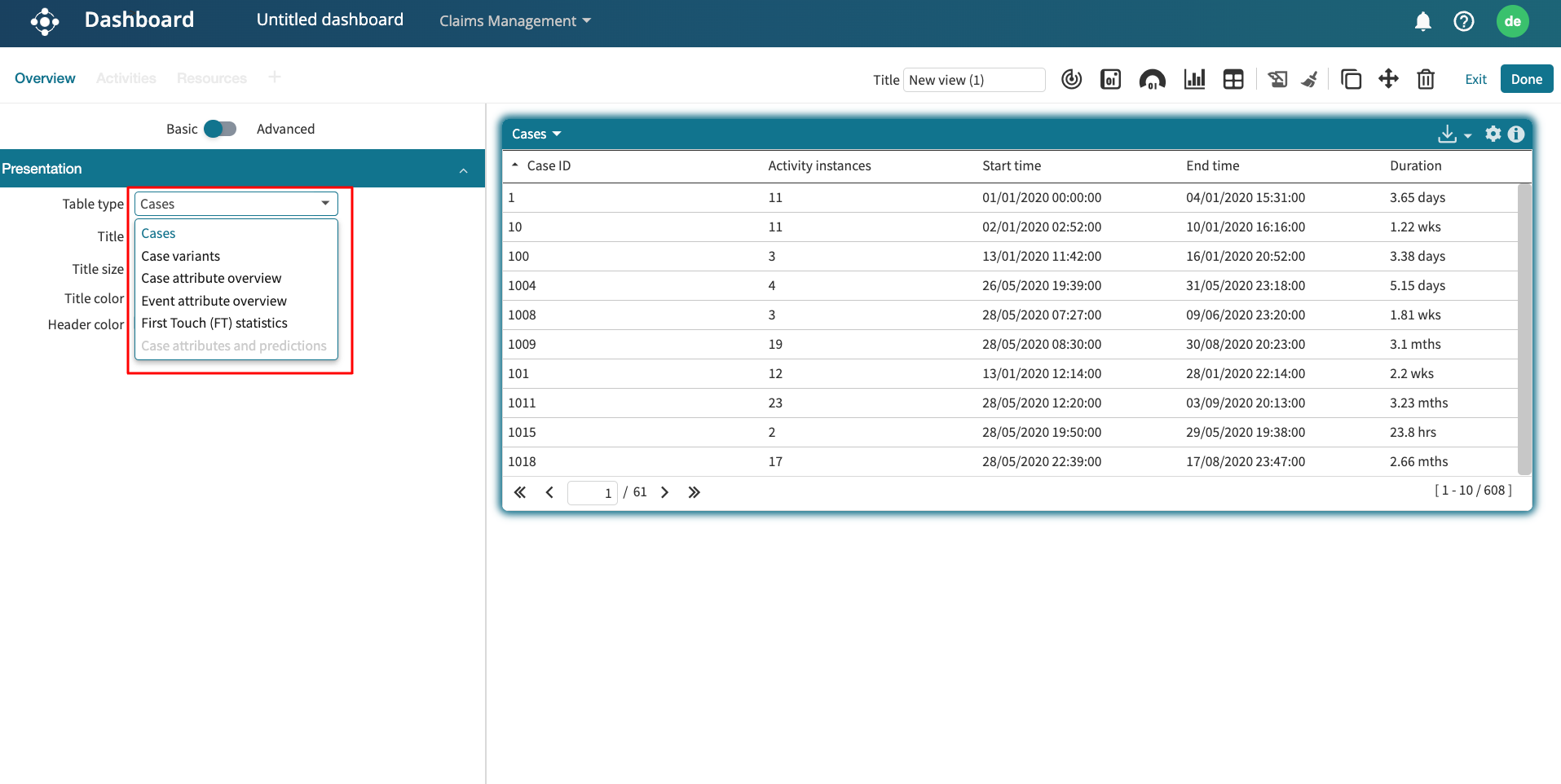The image size is (1561, 784).
Task: Collapse the Presentation section
Action: [463, 170]
